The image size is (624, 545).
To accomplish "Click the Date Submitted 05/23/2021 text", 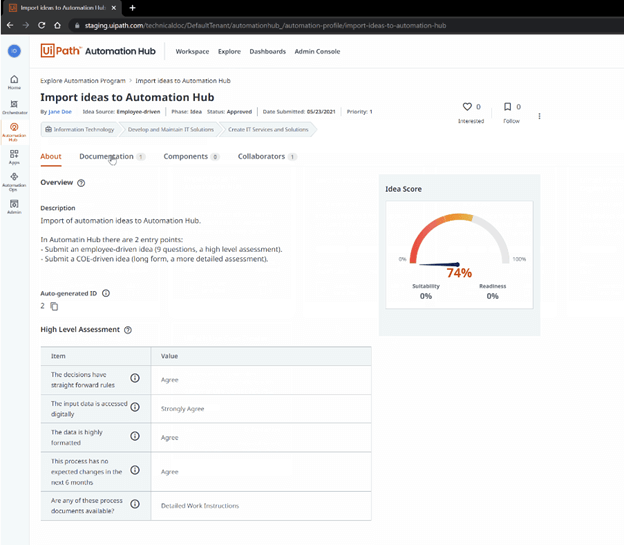I will (299, 112).
